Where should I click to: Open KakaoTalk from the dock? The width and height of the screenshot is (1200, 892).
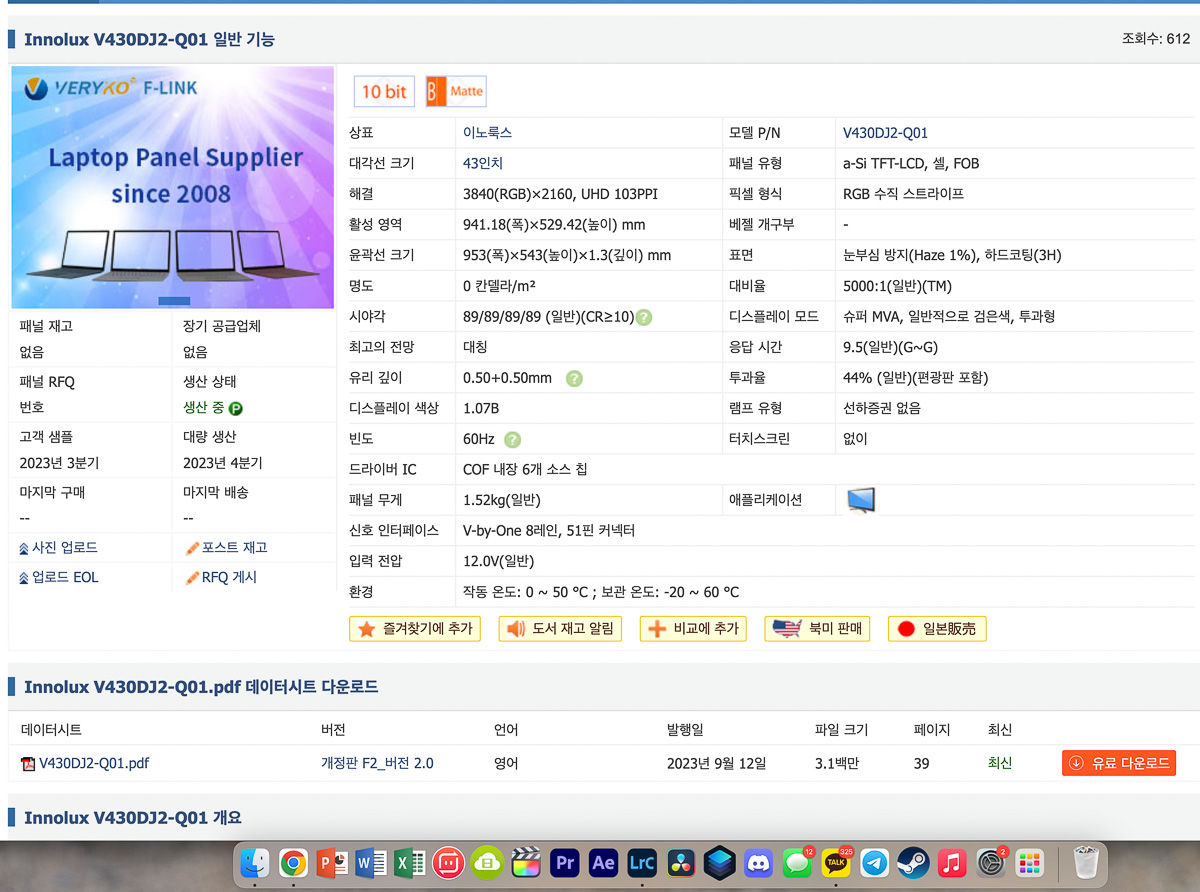tap(836, 861)
